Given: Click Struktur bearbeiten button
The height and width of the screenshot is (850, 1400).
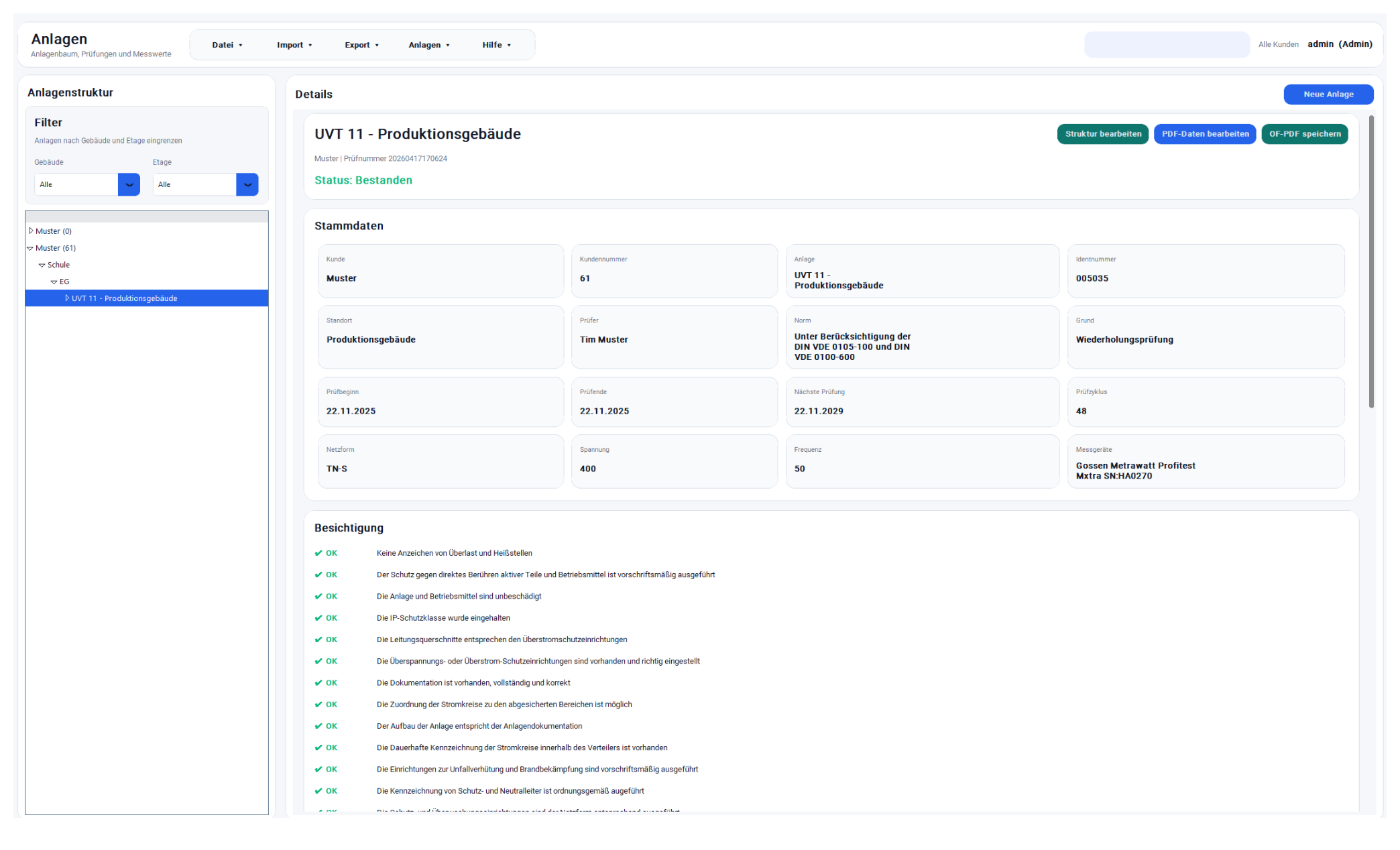Looking at the screenshot, I should click(x=1102, y=134).
